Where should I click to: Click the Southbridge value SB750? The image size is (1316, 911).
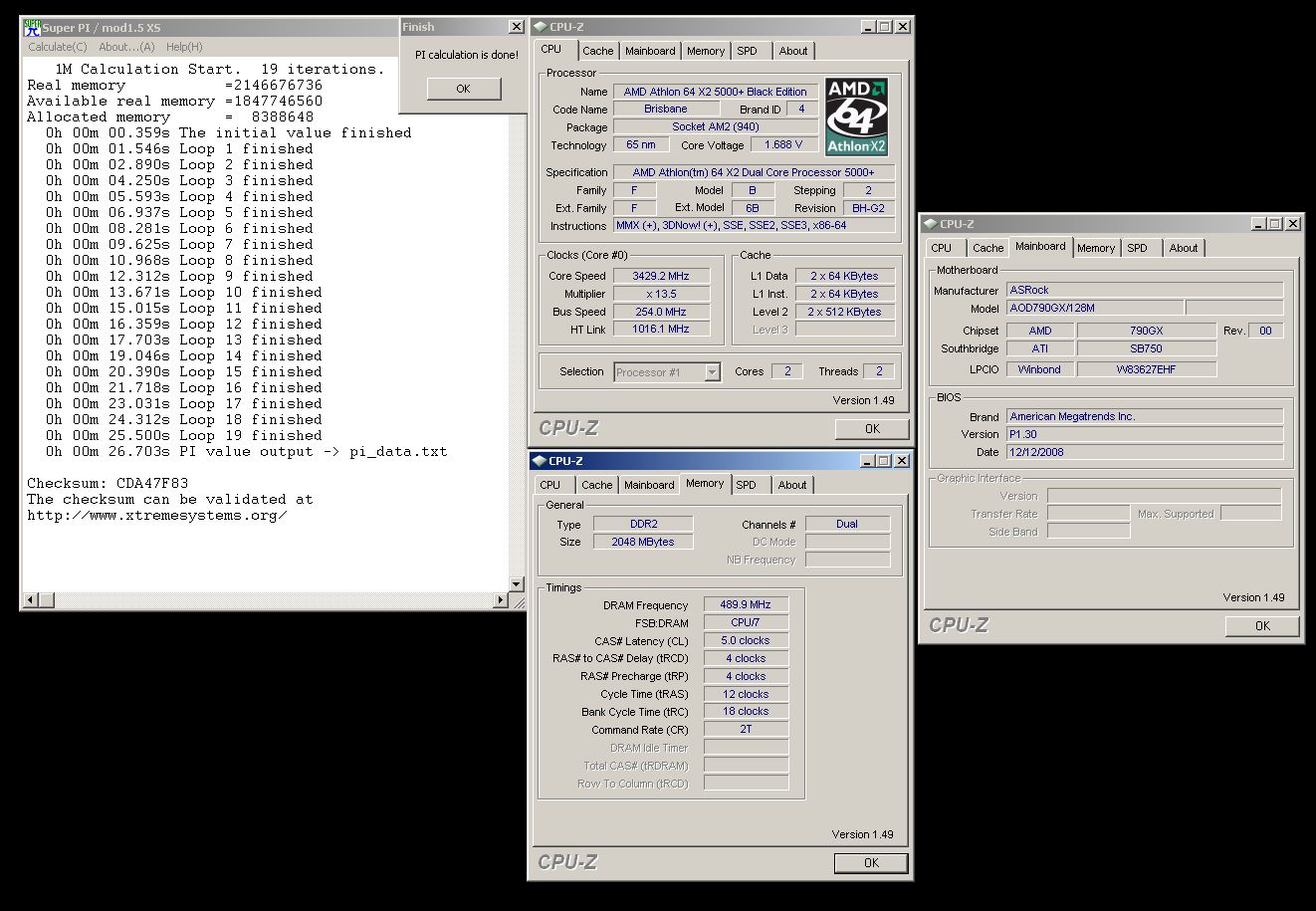click(1147, 348)
